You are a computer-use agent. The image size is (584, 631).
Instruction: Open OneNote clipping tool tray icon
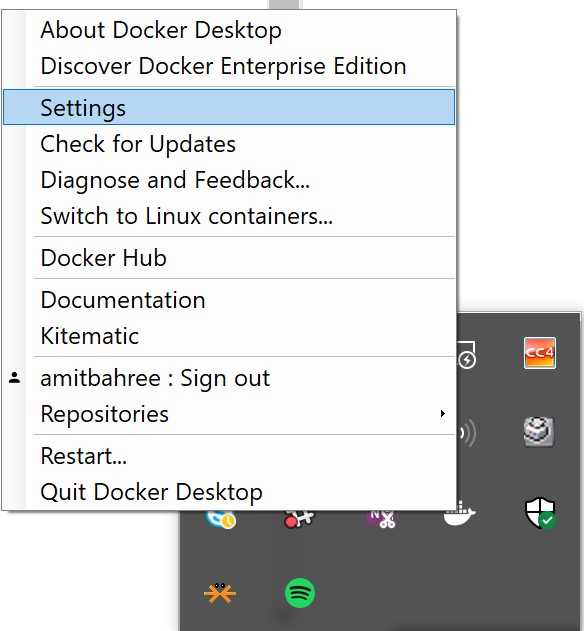pyautogui.click(x=381, y=519)
